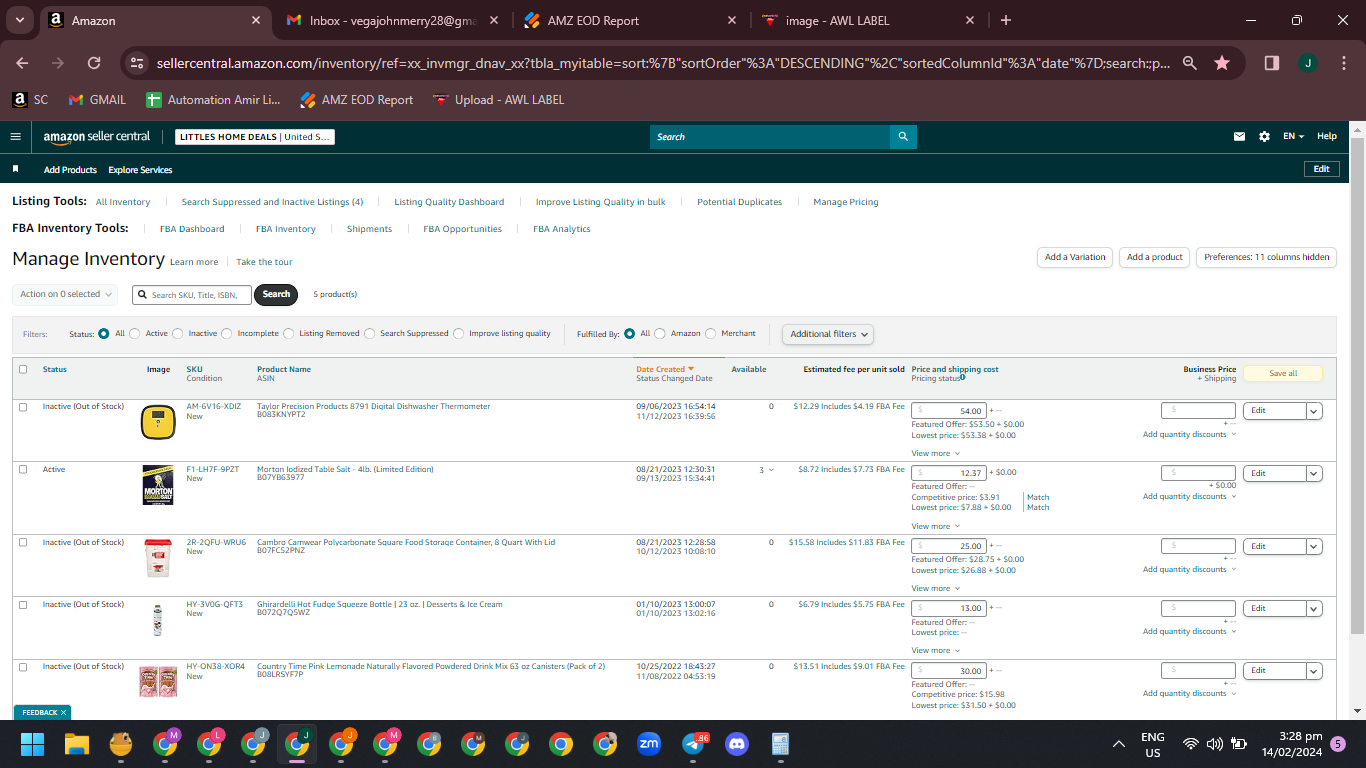Reload the Seller Central page

click(94, 63)
